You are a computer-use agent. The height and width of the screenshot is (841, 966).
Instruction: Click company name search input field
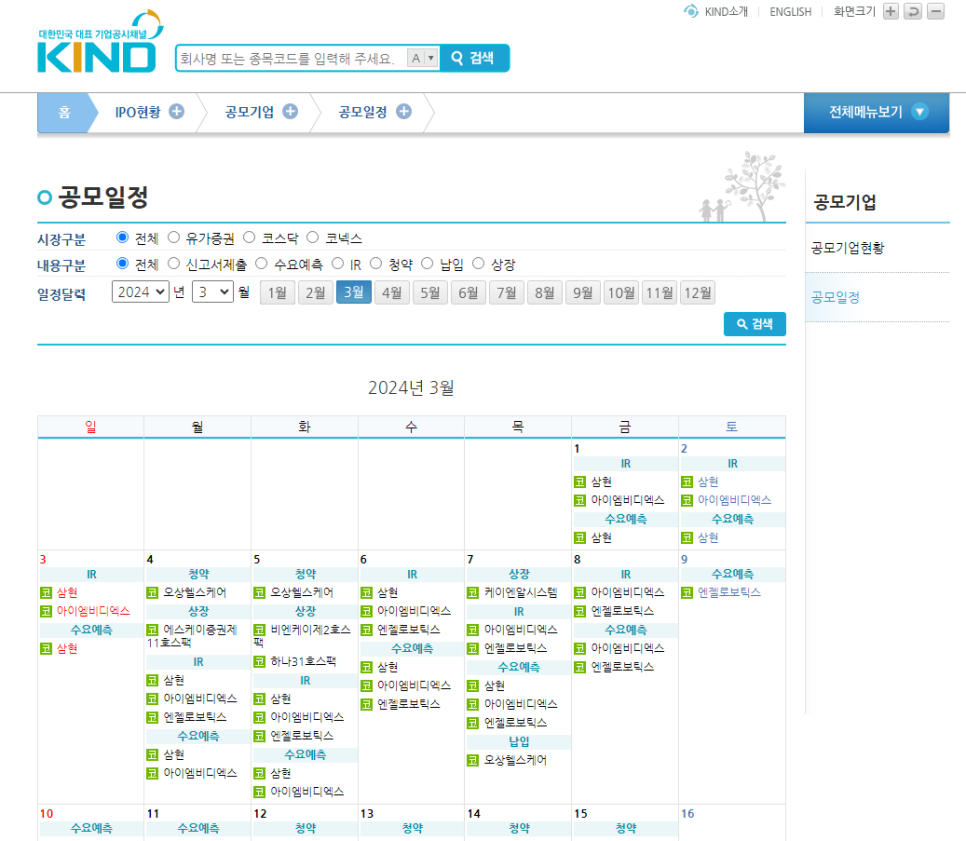[291, 58]
